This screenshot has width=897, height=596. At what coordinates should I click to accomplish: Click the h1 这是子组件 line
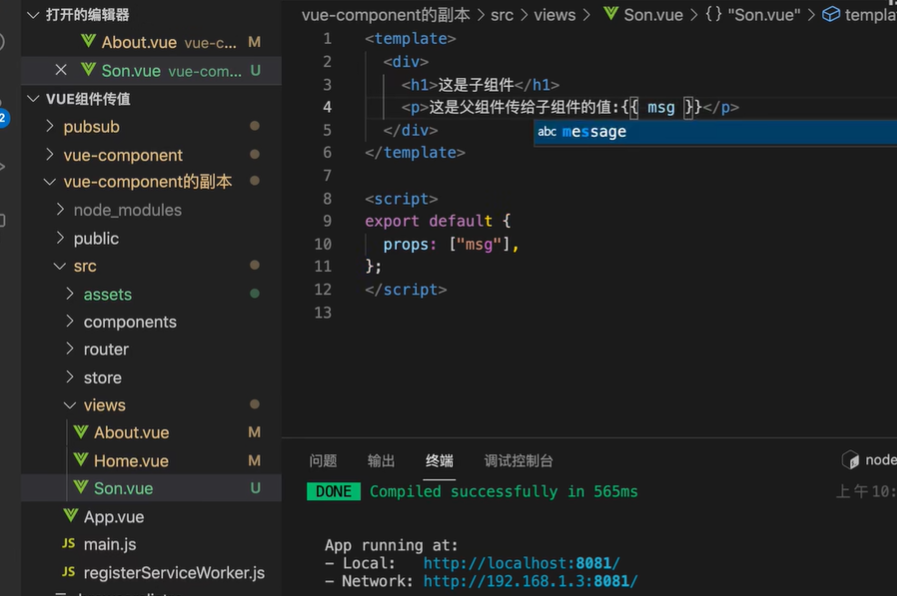pos(481,85)
